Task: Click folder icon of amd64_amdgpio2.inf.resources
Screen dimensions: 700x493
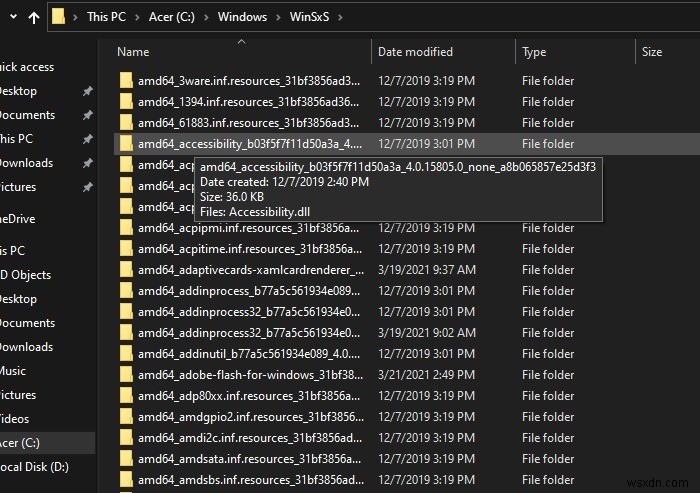Action: tap(126, 417)
